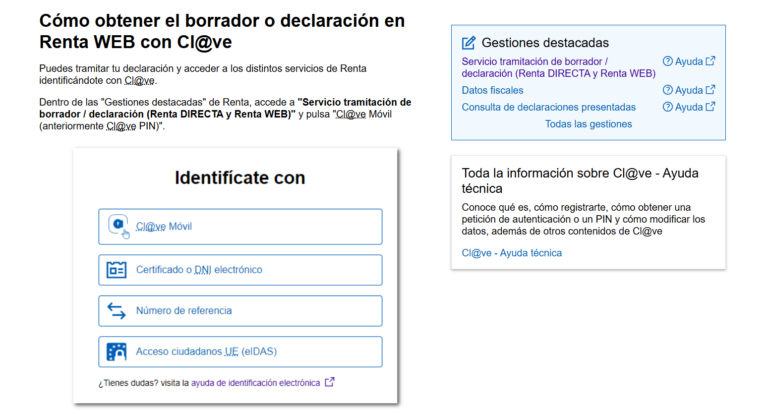Open the Todas las gestiones link
The image size is (768, 416).
coord(588,124)
